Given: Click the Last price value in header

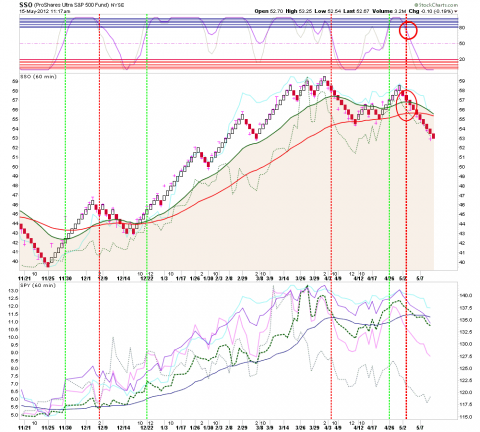Looking at the screenshot, I should pyautogui.click(x=363, y=11).
